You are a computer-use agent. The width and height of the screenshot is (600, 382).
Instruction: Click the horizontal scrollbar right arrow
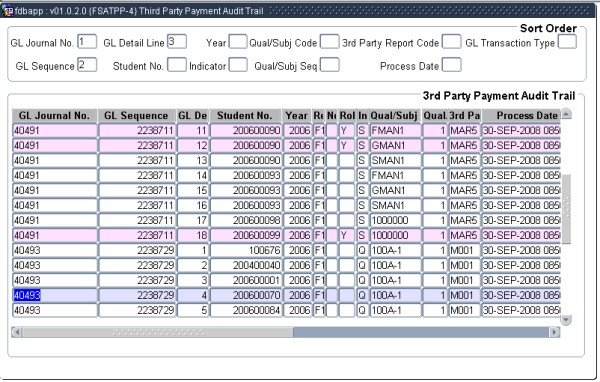[x=554, y=332]
